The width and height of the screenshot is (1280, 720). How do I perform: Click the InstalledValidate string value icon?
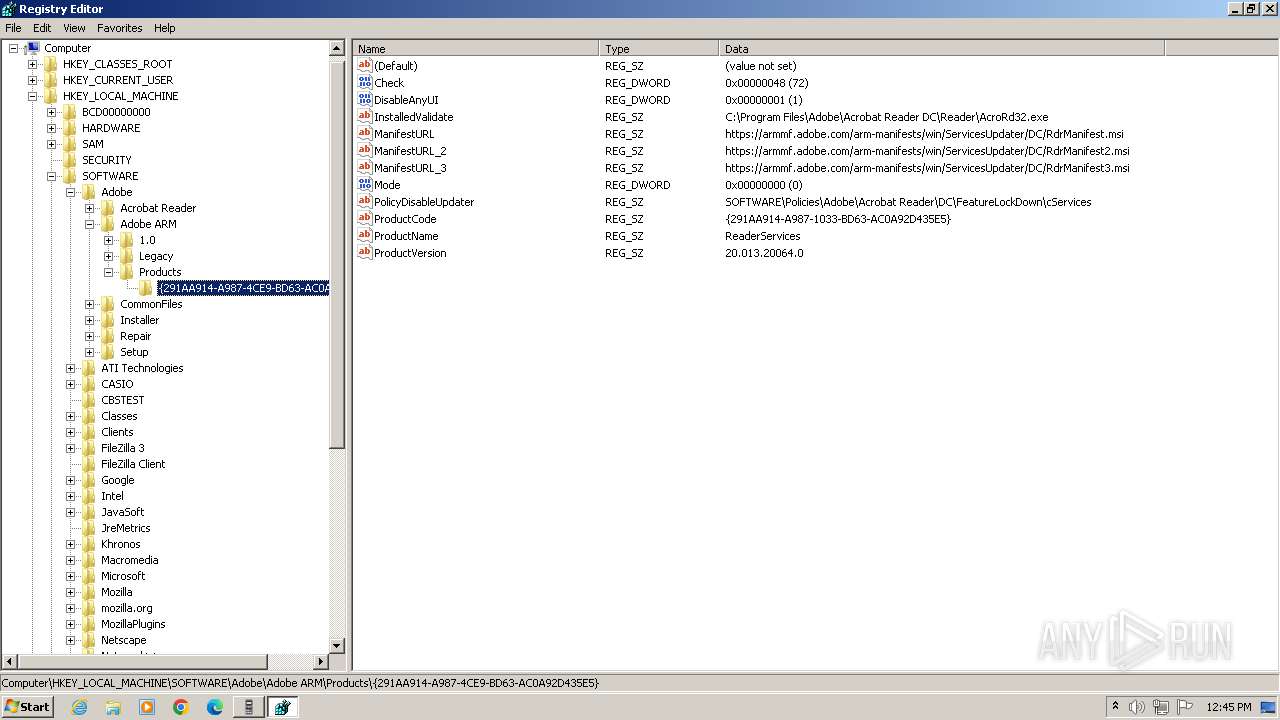point(365,117)
